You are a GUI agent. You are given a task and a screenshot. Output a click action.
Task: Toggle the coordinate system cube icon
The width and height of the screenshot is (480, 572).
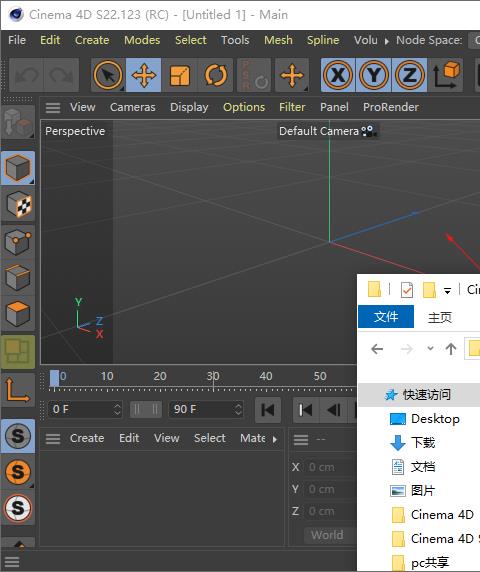tap(446, 76)
